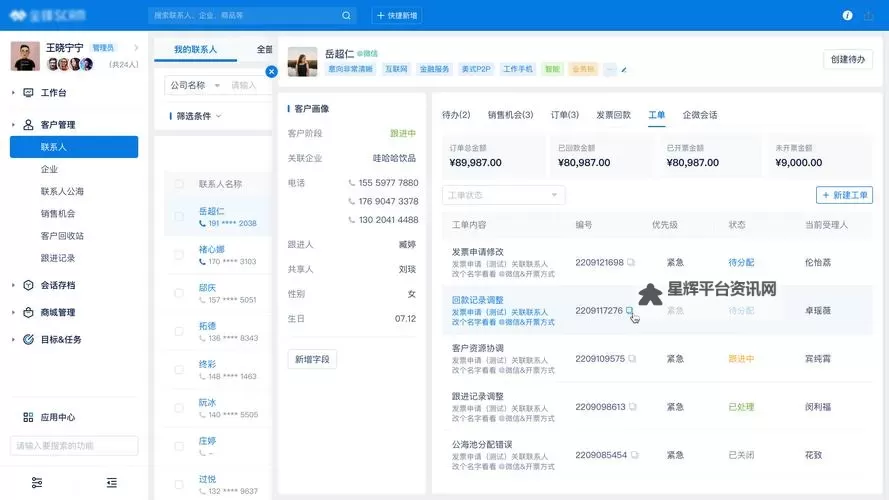Tick the checkbox for contact 岳超仁

pyautogui.click(x=179, y=216)
